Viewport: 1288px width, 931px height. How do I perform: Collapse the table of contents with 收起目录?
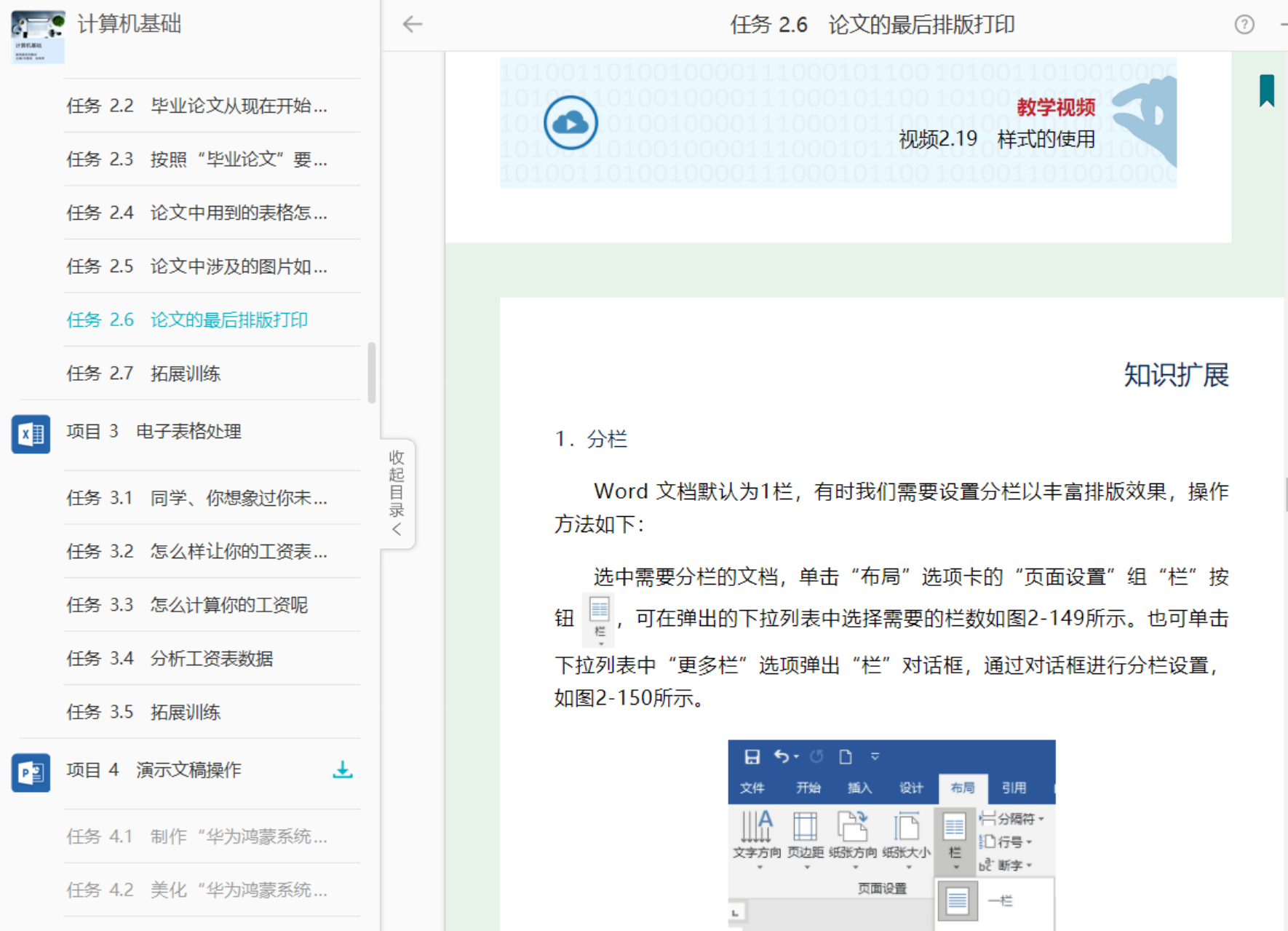(x=397, y=494)
